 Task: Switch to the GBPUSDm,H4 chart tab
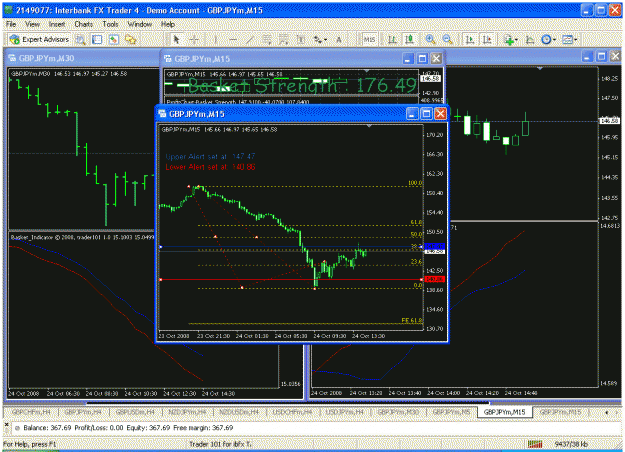click(x=135, y=412)
